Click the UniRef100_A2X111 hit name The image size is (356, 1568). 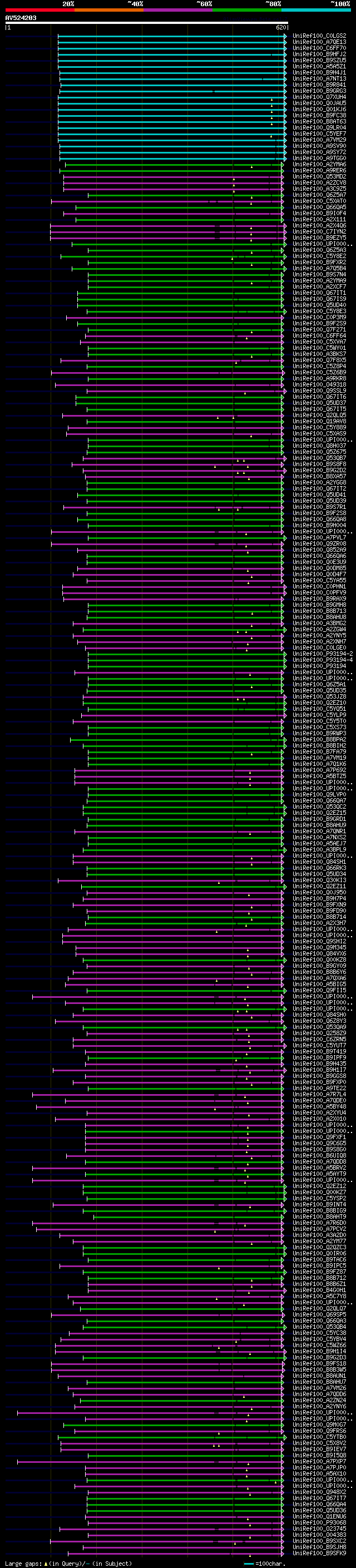coord(319,220)
